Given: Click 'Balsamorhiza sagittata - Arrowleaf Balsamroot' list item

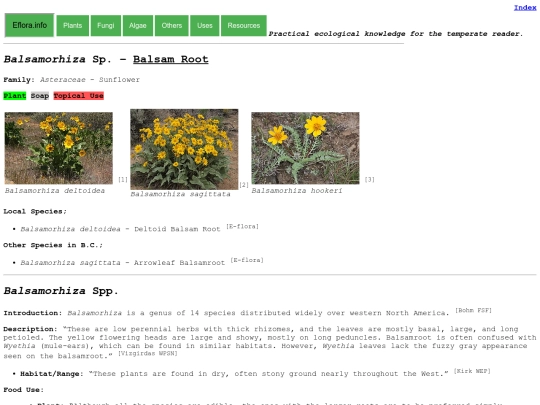Looking at the screenshot, I should coord(123,263).
